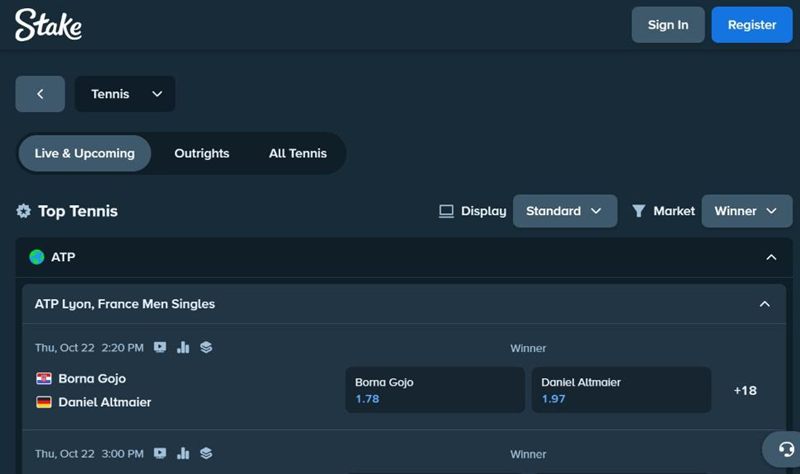Click the Sign In button
Screen dimensions: 800x474
668,24
